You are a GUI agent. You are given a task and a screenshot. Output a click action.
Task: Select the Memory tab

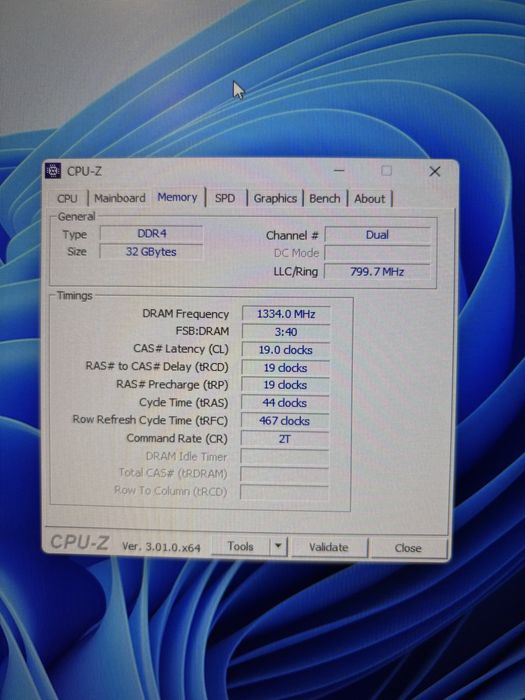[x=177, y=197]
